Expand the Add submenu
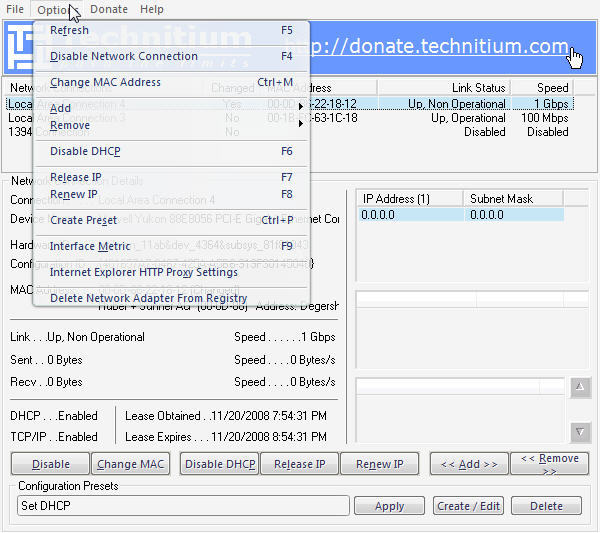600x533 pixels. [x=171, y=108]
